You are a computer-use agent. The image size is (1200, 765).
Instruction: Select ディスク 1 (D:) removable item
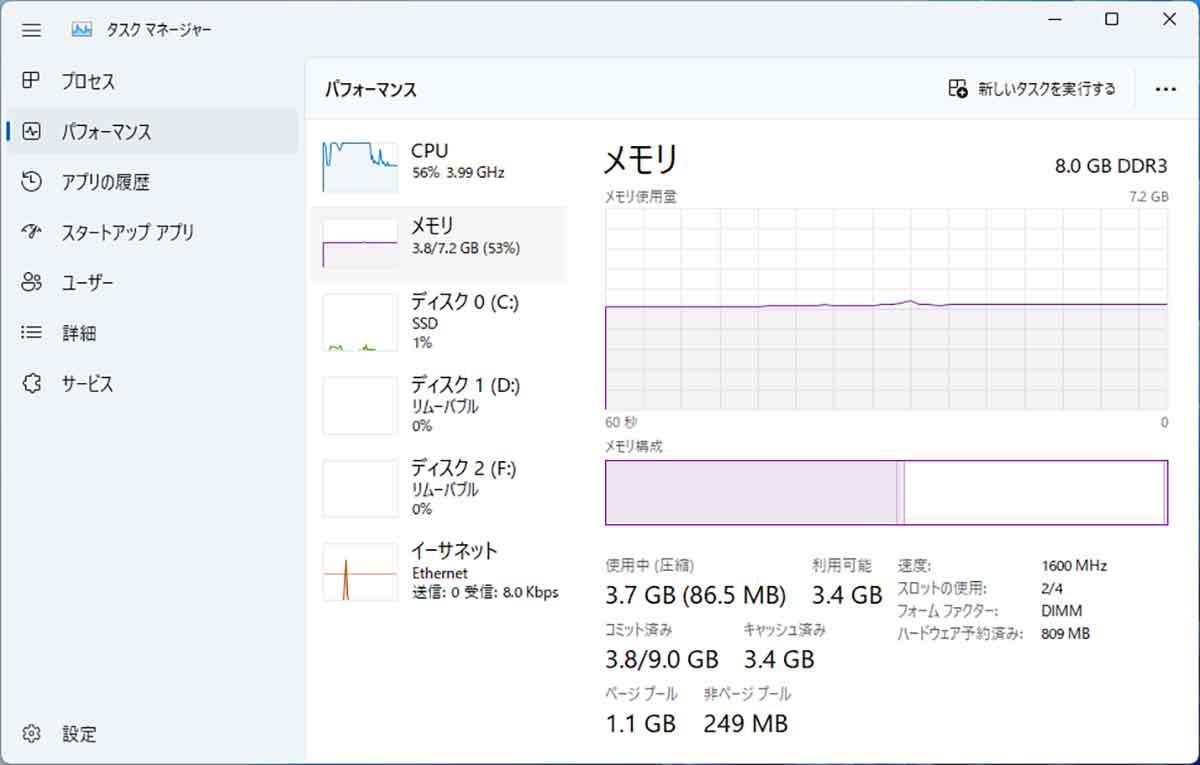click(x=438, y=405)
